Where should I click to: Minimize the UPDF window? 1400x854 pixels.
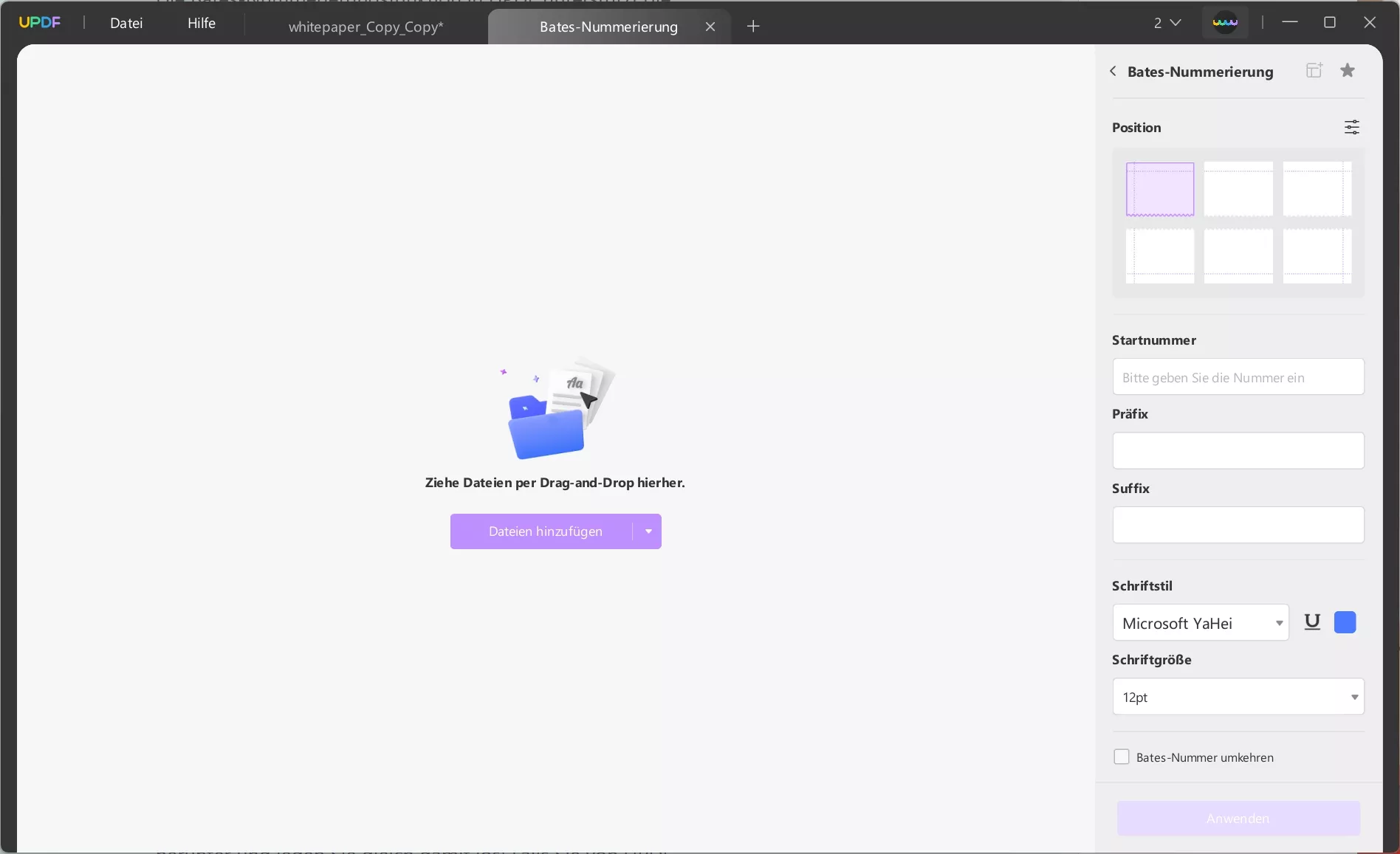click(x=1290, y=22)
